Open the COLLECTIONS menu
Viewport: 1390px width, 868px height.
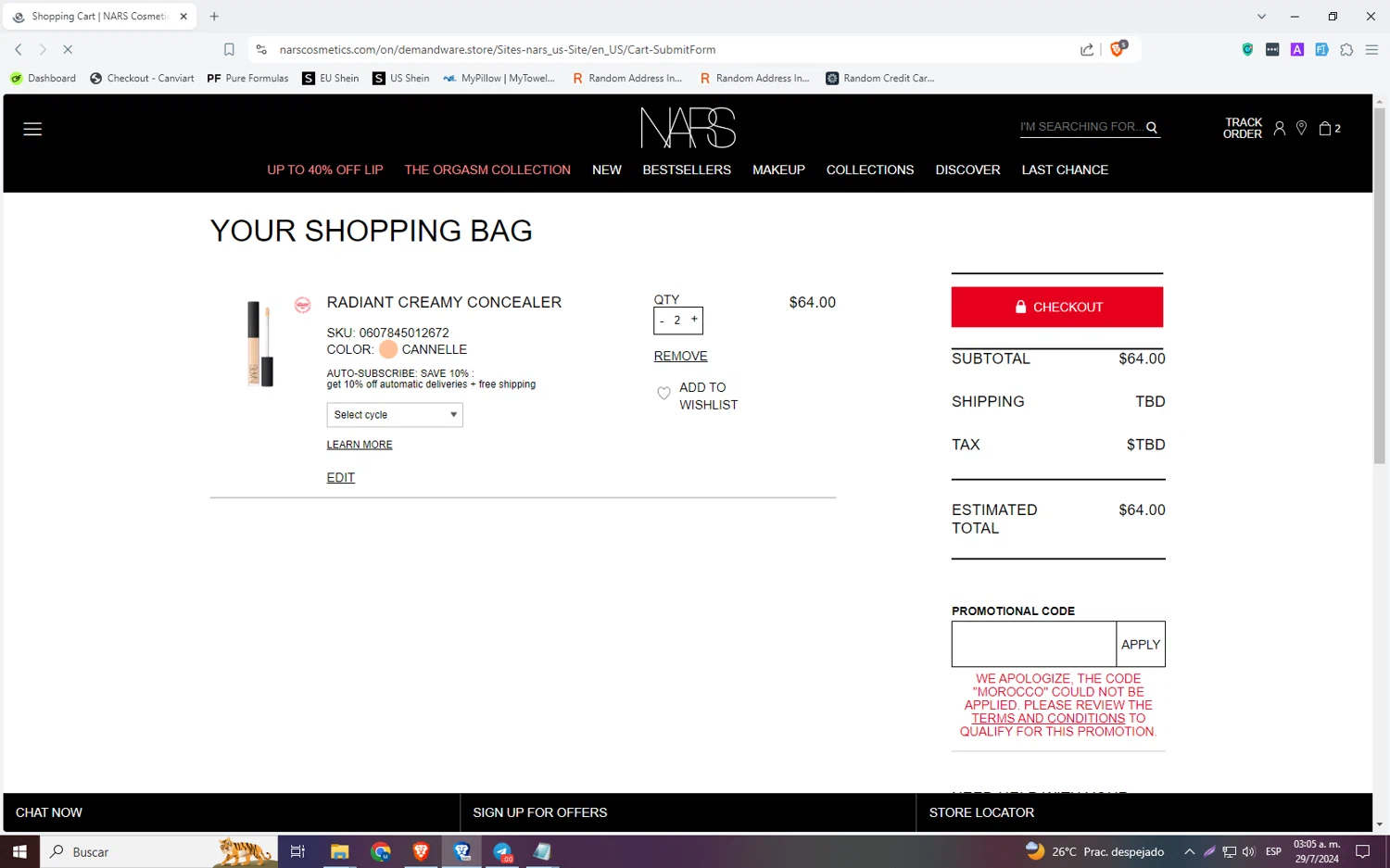(x=870, y=170)
